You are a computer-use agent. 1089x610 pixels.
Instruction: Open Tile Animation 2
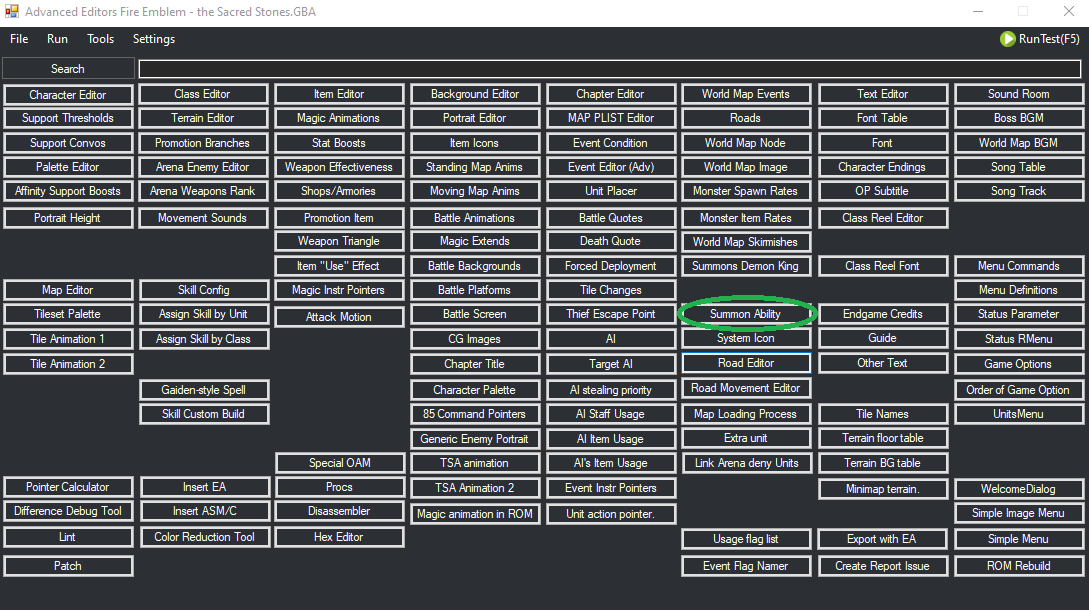click(x=67, y=364)
